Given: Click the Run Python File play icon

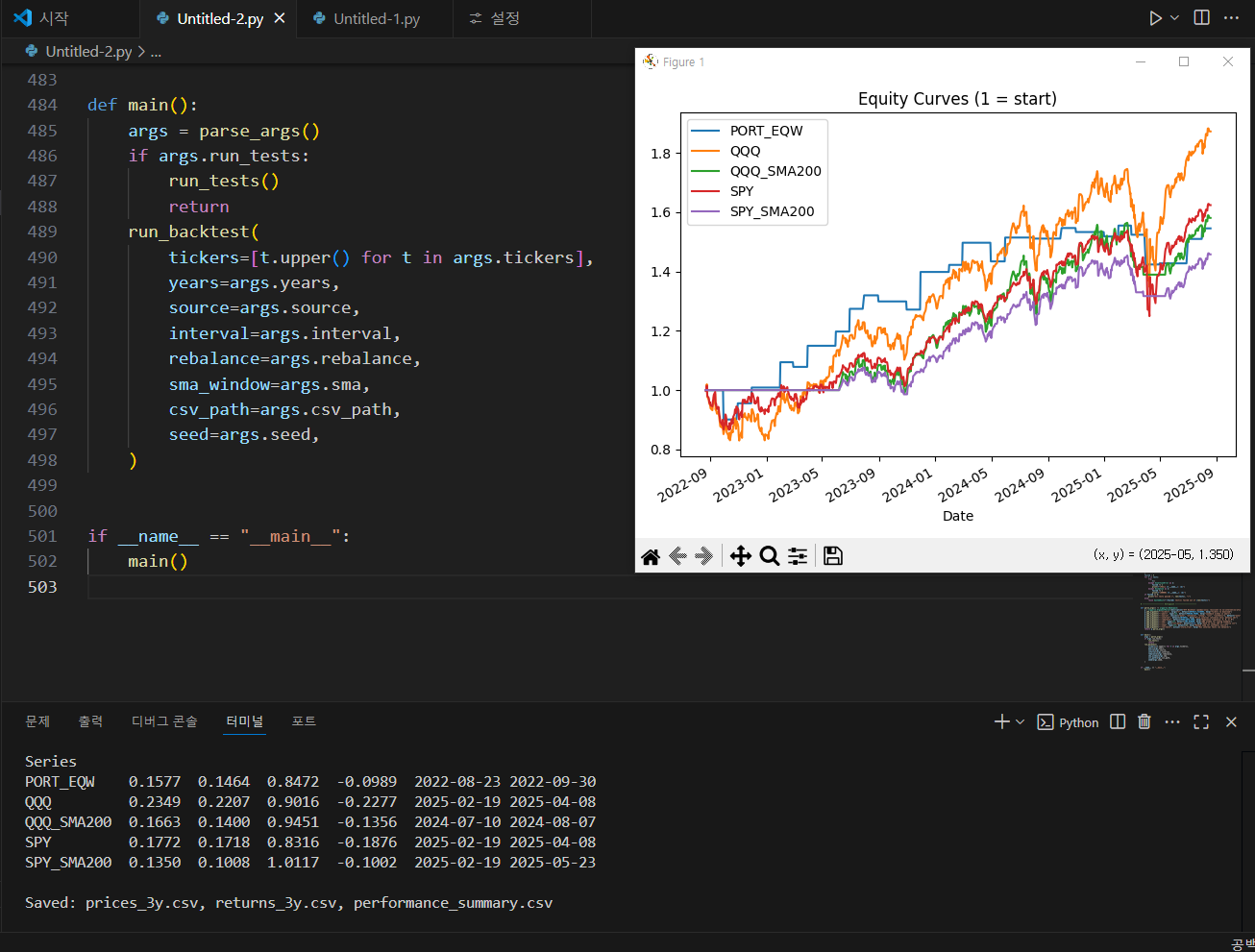Looking at the screenshot, I should [x=1155, y=18].
